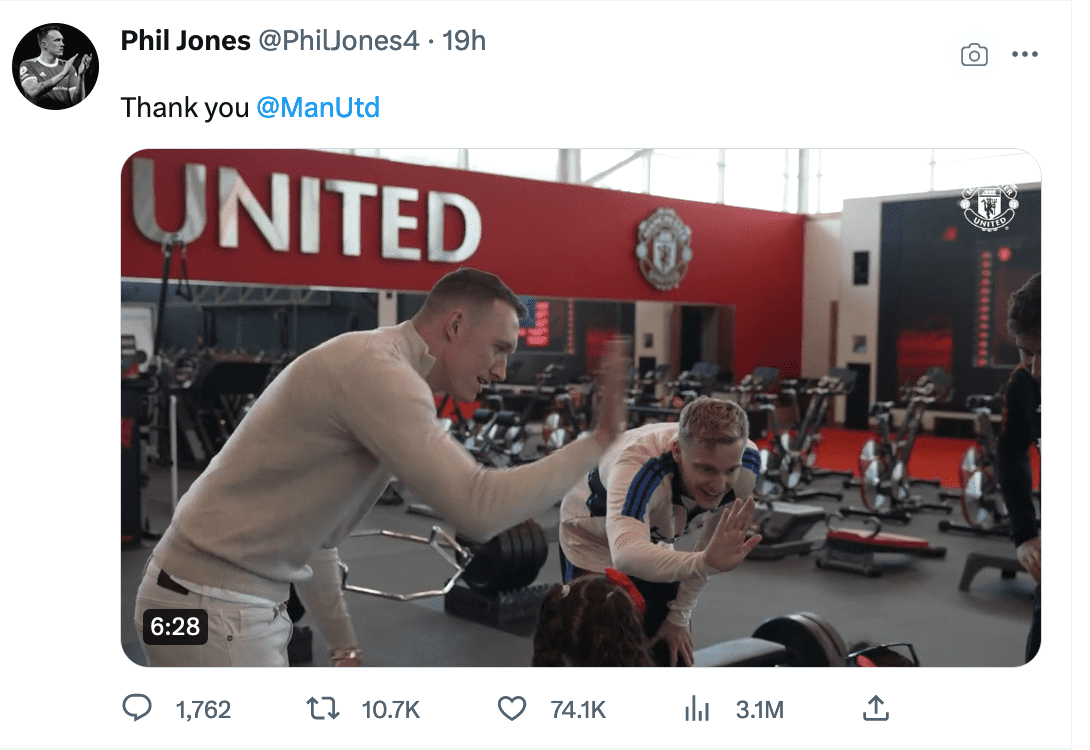Viewport: 1090px width, 750px height.
Task: Click the 3.1M views count
Action: pos(760,710)
